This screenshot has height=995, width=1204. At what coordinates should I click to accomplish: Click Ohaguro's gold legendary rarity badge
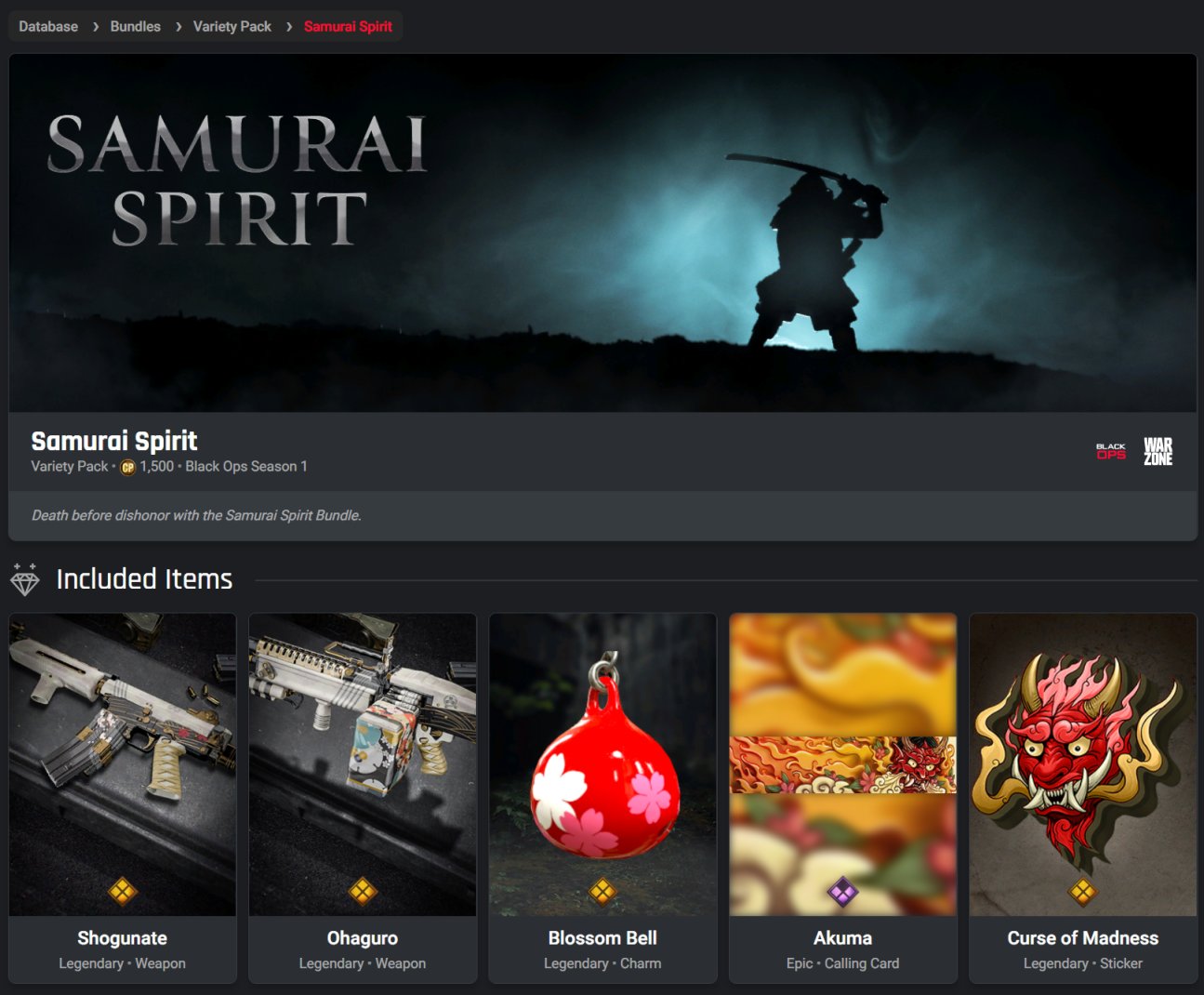click(363, 892)
